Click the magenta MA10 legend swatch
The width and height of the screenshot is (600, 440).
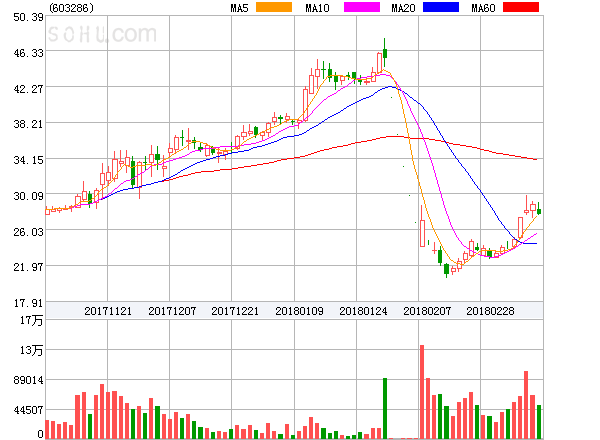click(x=362, y=7)
